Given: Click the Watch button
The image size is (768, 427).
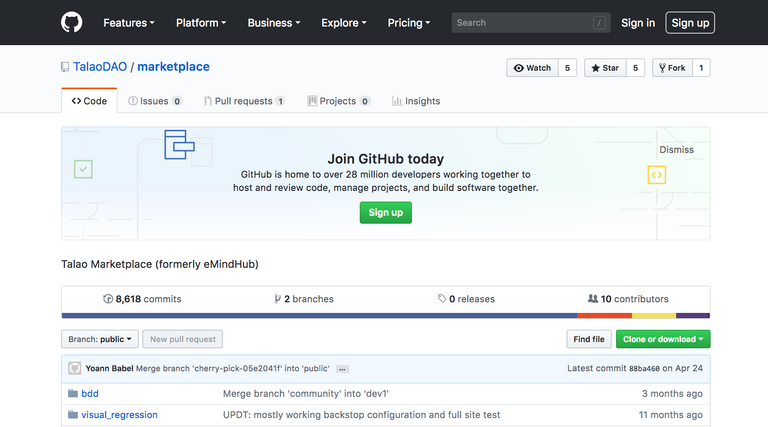Looking at the screenshot, I should [532, 68].
